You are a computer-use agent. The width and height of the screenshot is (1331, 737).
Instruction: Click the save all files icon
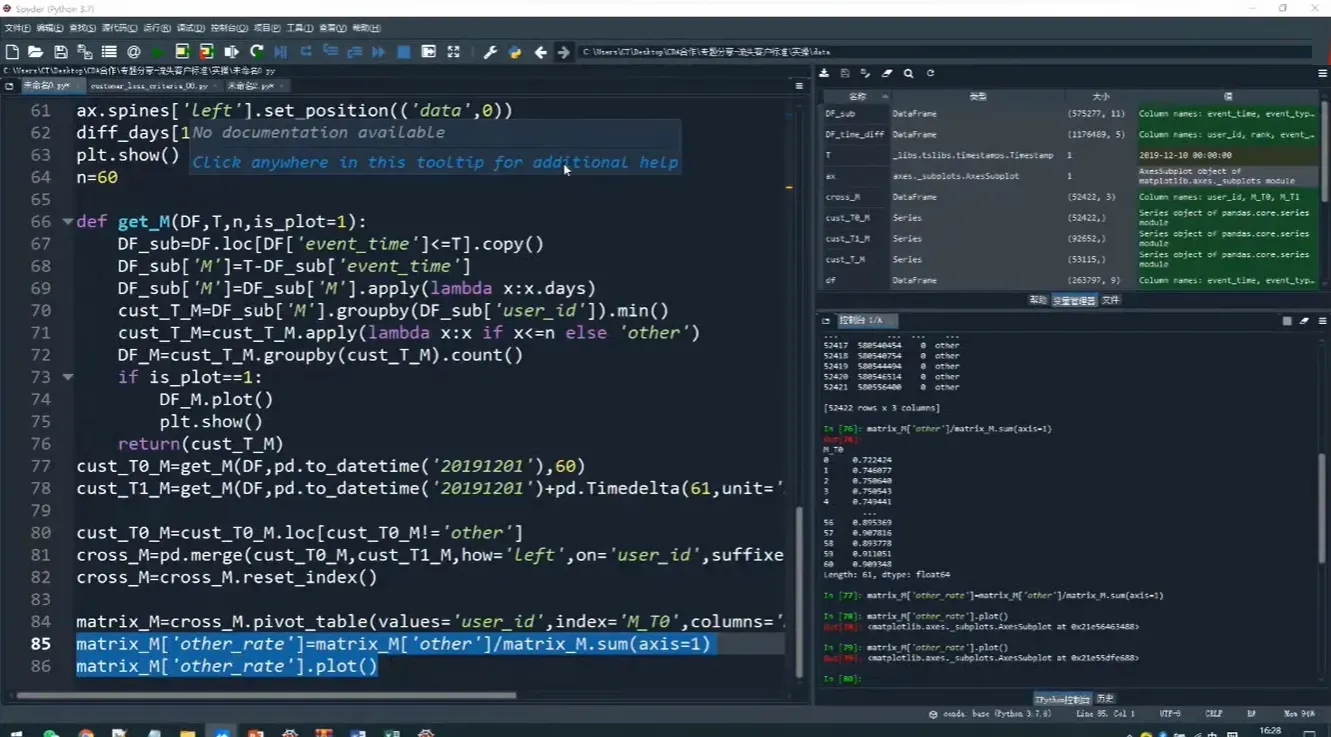coord(85,52)
